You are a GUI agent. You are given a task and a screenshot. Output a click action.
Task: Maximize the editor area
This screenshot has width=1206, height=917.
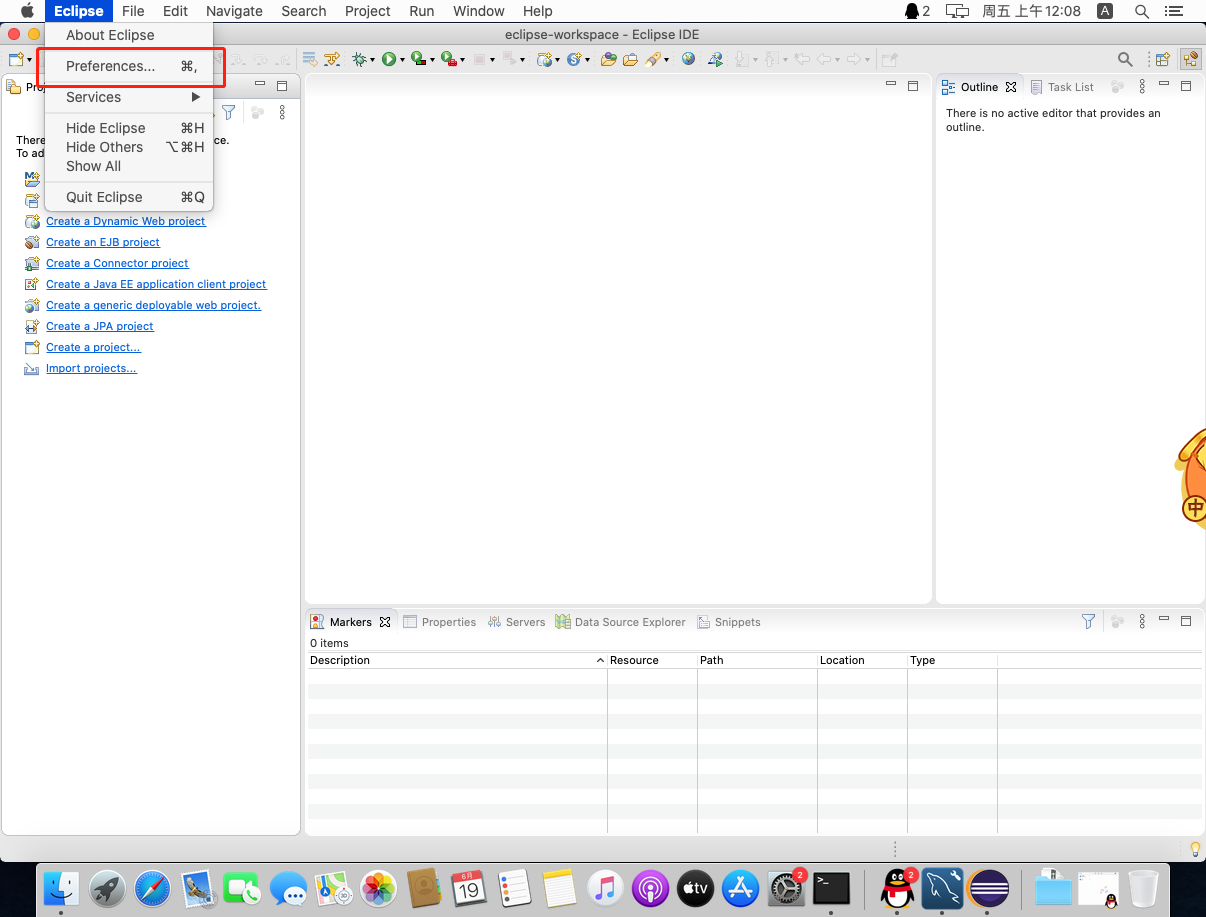tap(913, 86)
